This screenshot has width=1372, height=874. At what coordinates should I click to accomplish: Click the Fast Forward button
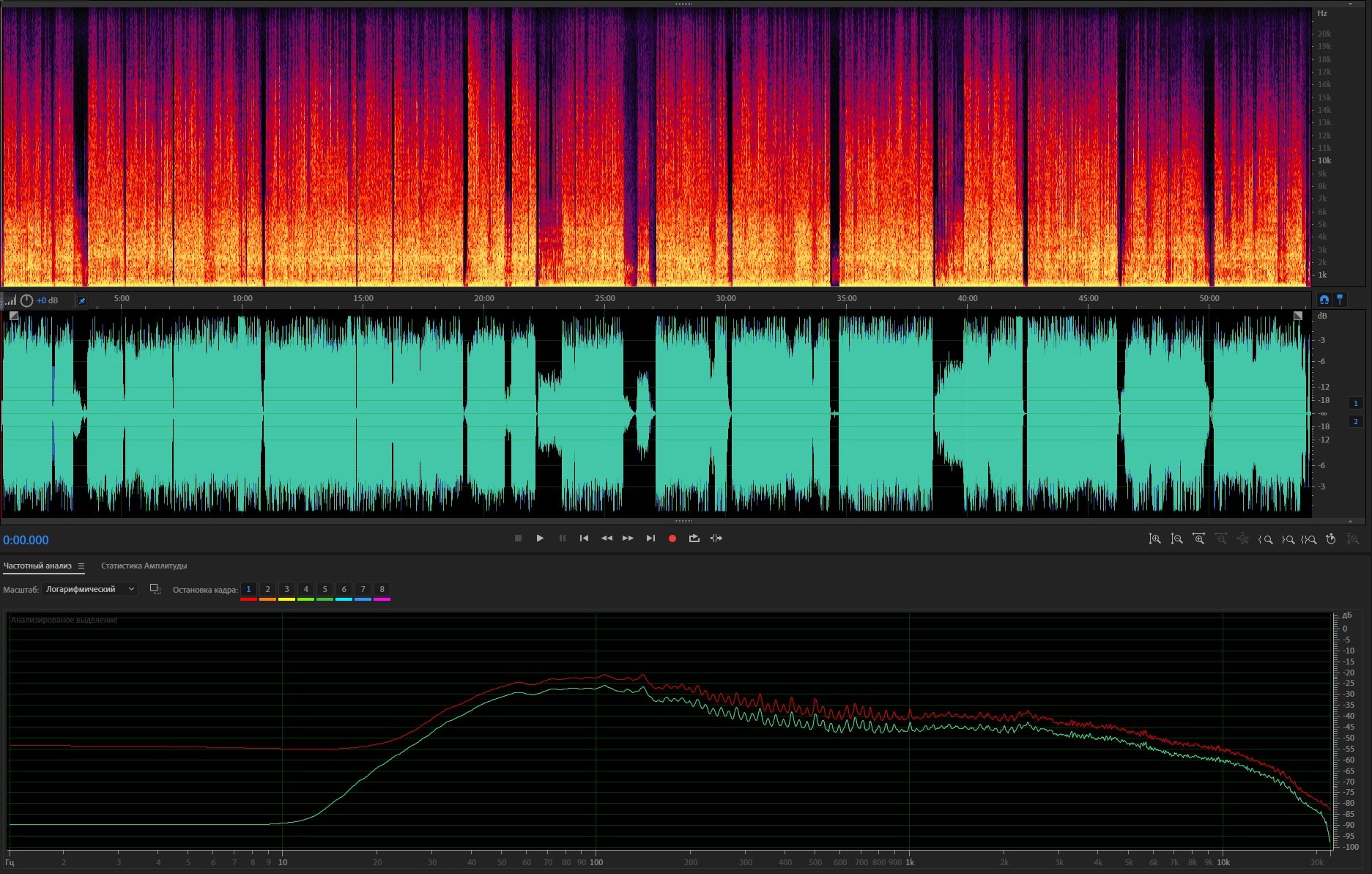pos(628,538)
